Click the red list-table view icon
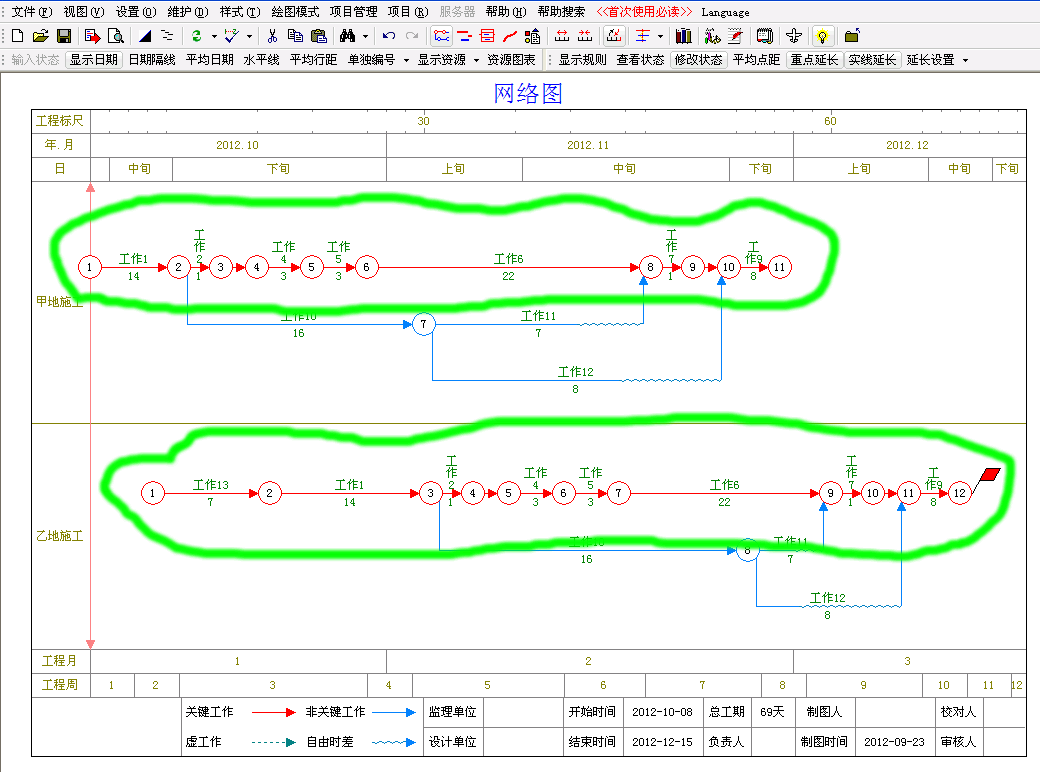 tap(487, 36)
